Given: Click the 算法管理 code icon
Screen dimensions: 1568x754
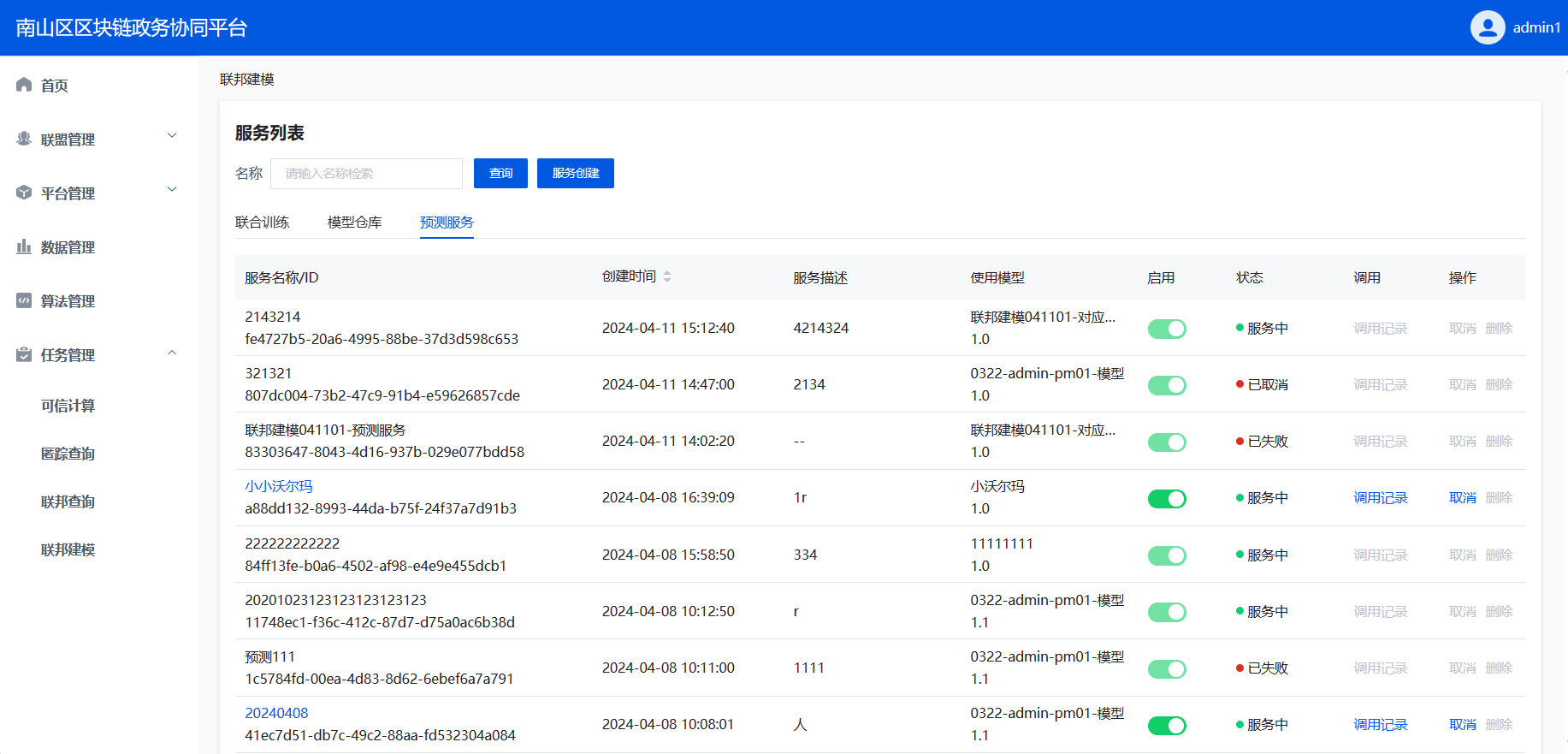Looking at the screenshot, I should (x=24, y=300).
